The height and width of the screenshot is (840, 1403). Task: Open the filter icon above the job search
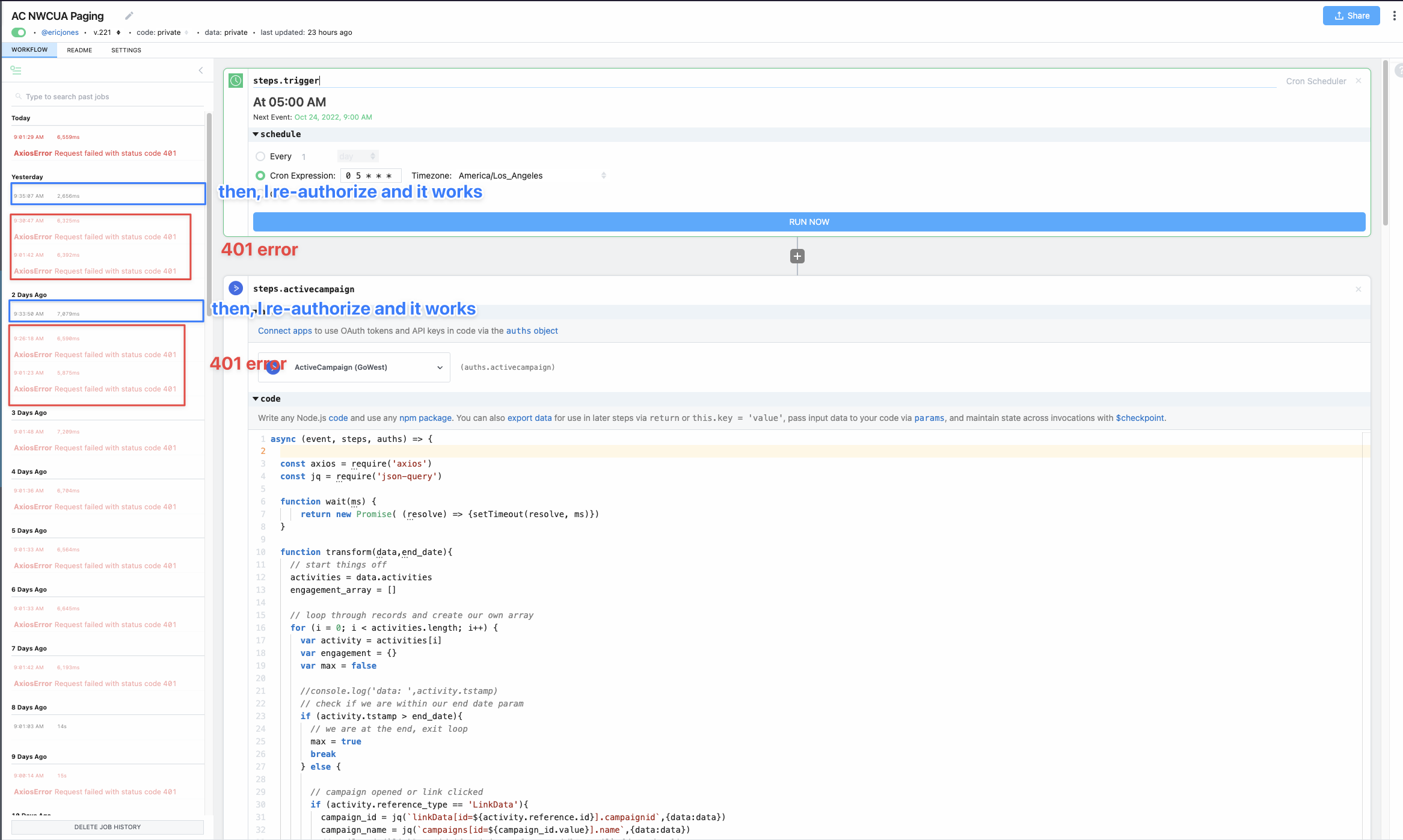point(16,70)
